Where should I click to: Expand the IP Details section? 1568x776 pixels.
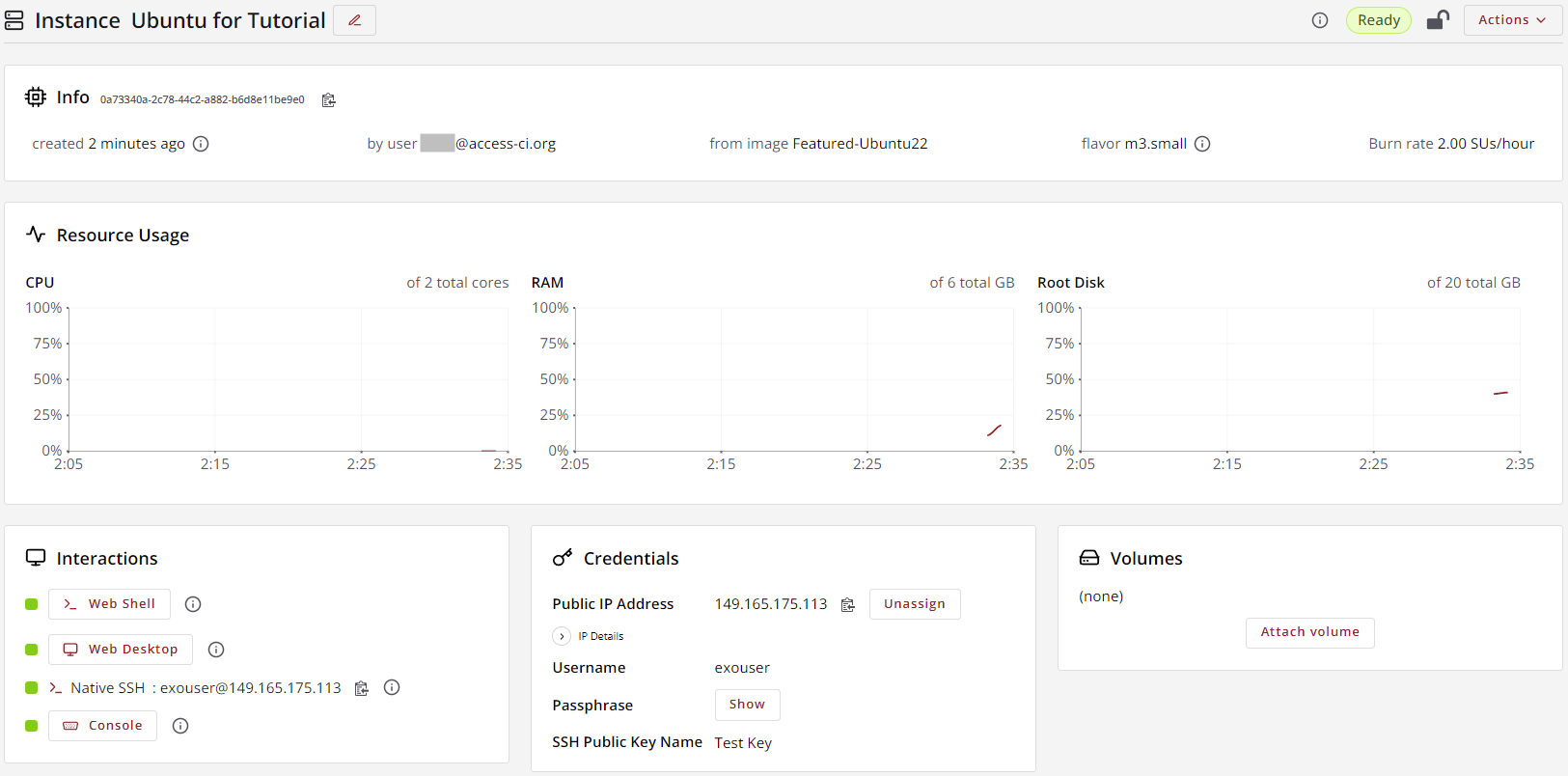(562, 636)
